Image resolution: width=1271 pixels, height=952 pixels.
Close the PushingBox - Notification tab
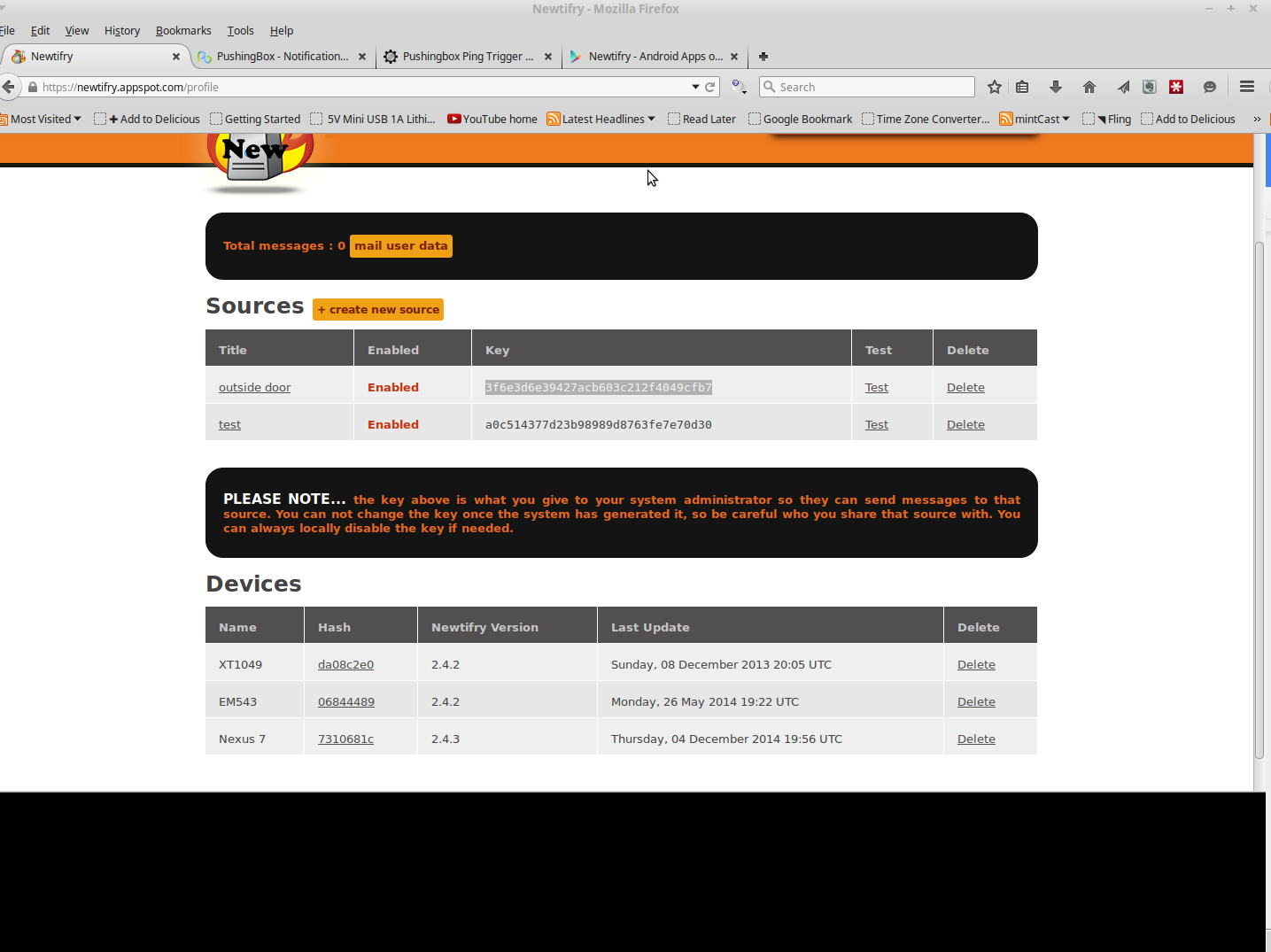tap(362, 57)
